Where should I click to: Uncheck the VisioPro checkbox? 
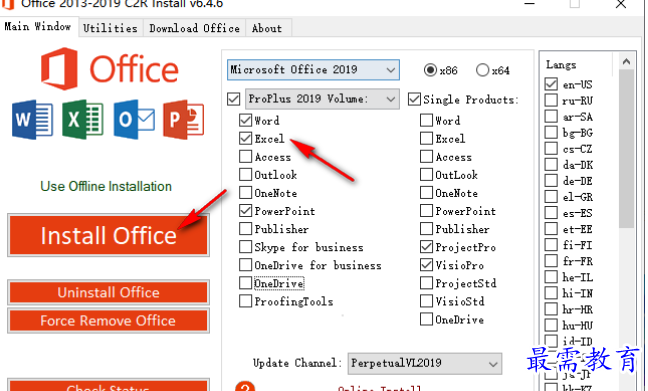[x=426, y=265]
